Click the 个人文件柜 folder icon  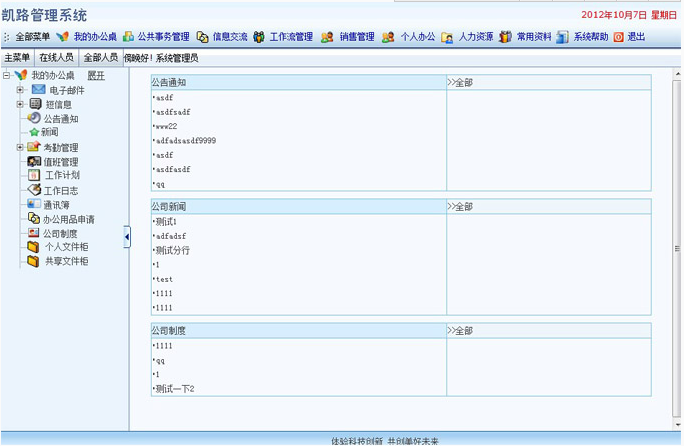pos(34,247)
